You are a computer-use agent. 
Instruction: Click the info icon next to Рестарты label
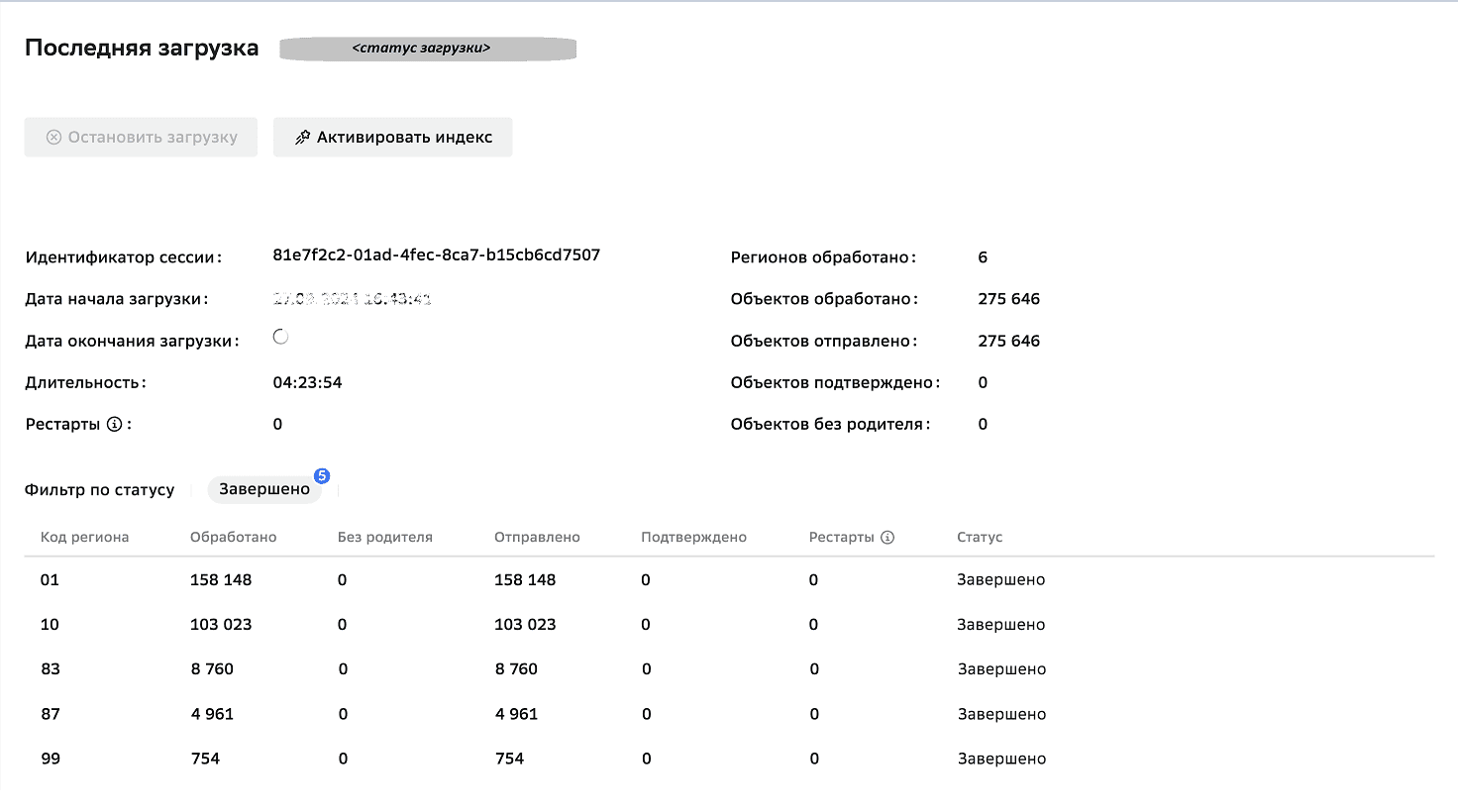coord(115,425)
